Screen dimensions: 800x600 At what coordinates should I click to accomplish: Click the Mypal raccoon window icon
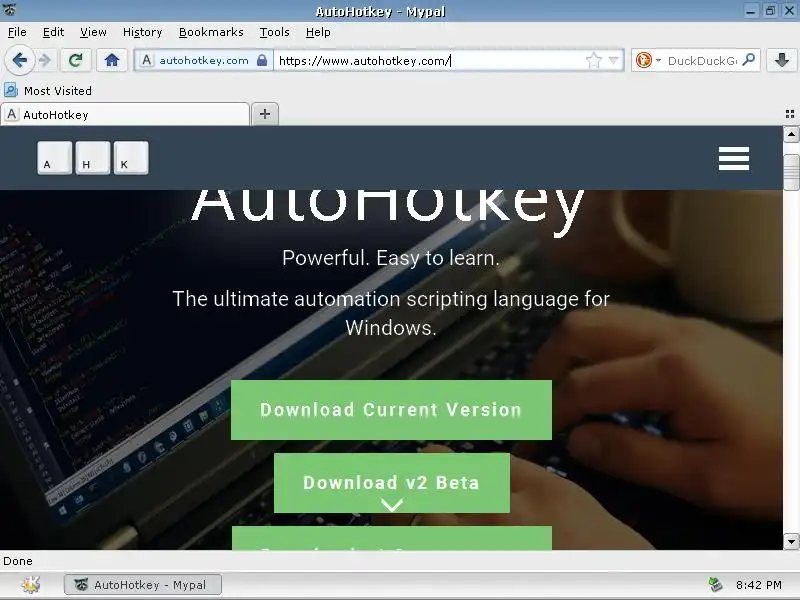9,10
